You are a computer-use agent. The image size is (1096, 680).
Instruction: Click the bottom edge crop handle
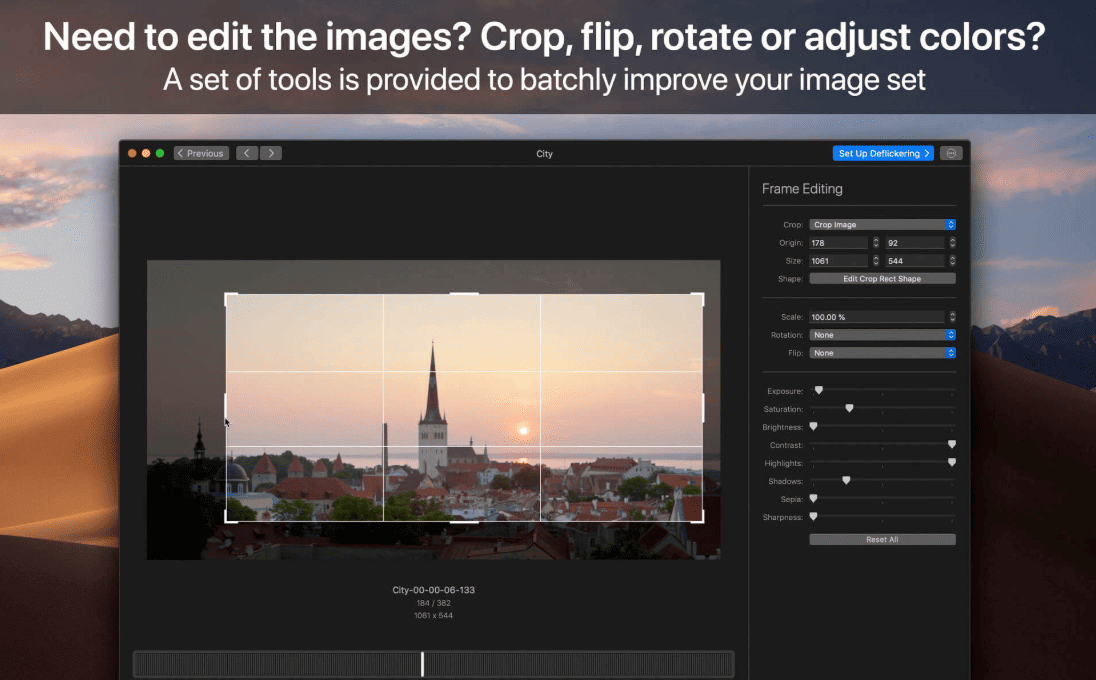(x=464, y=521)
